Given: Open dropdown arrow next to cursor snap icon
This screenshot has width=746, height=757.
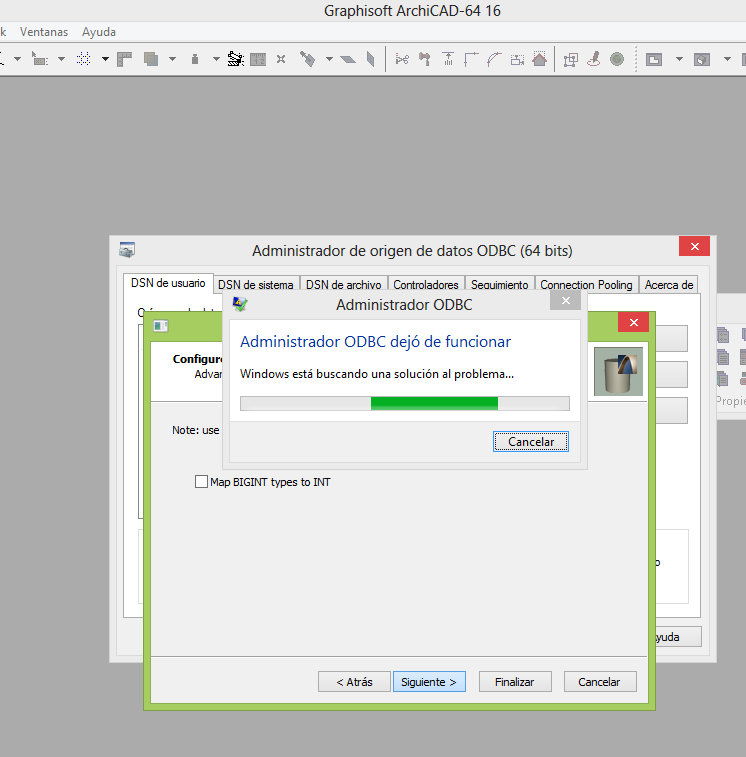Looking at the screenshot, I should pyautogui.click(x=61, y=59).
